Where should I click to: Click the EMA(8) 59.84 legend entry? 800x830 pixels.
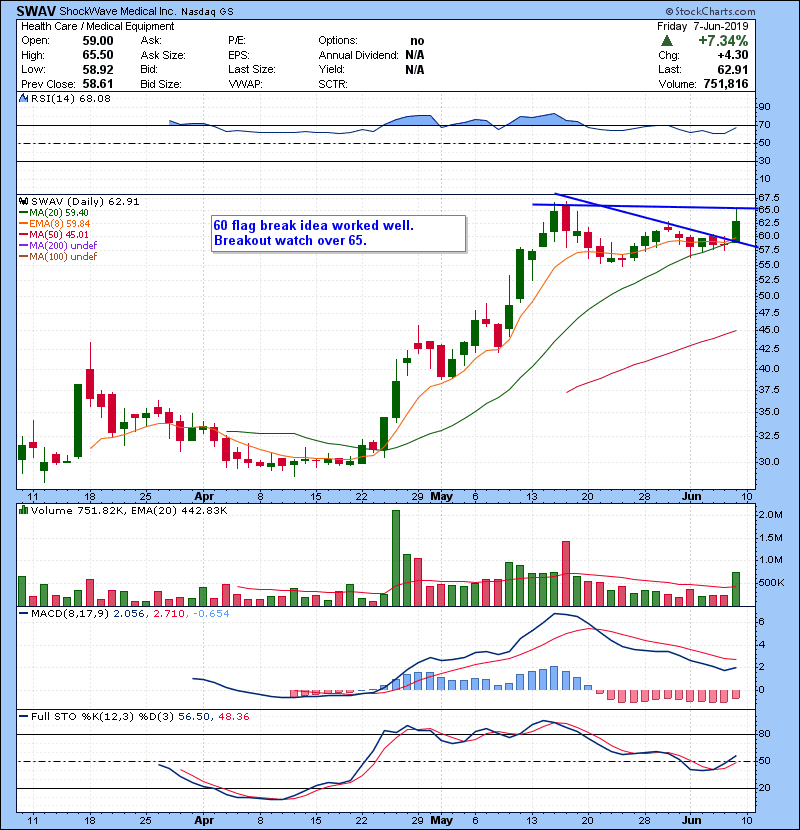[55, 223]
